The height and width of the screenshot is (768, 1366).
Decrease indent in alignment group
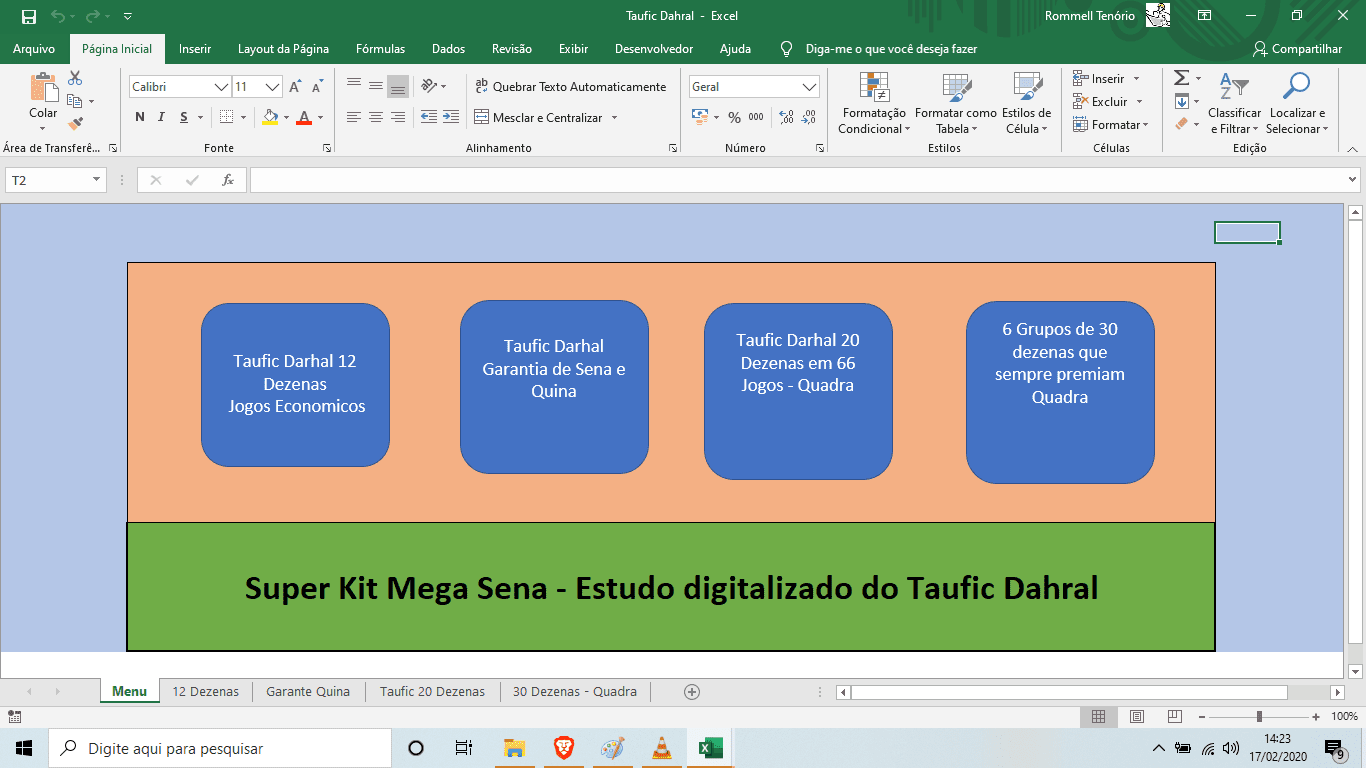point(429,117)
